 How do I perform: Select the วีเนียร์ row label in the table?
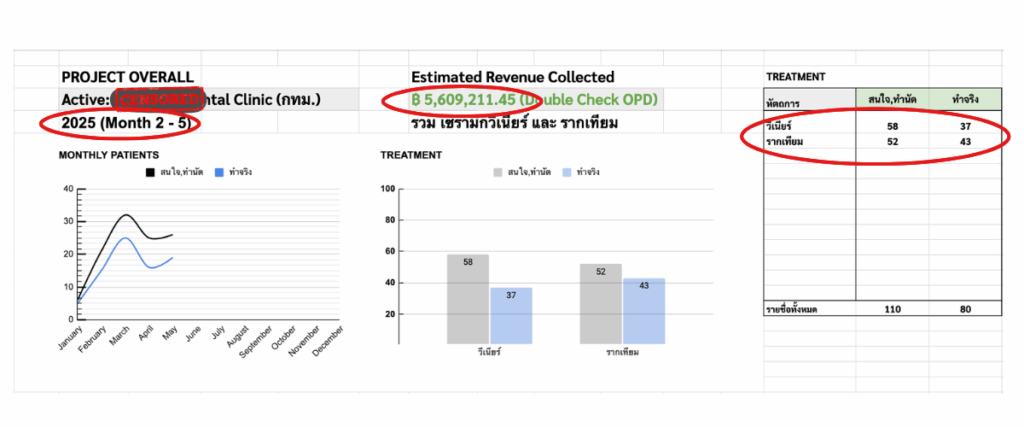coord(780,127)
